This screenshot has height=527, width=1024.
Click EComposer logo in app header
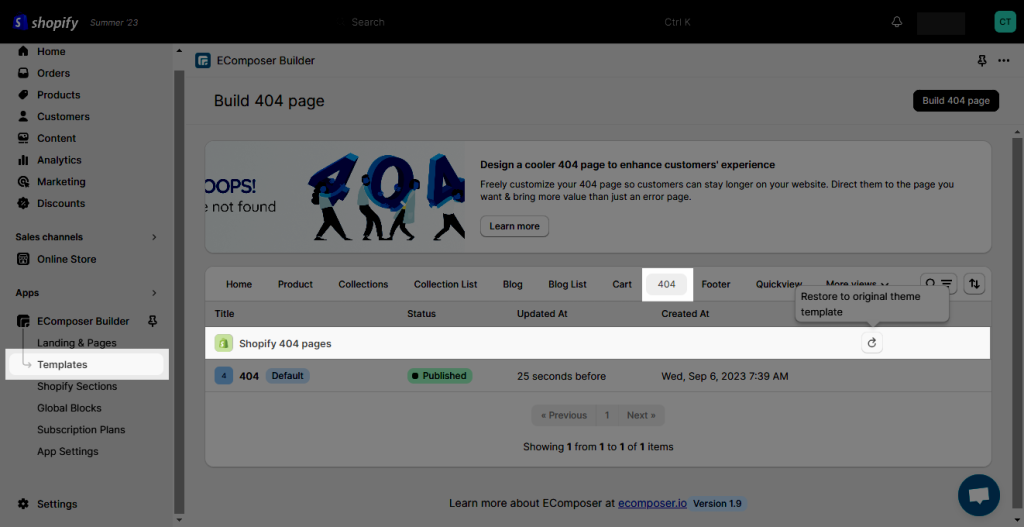[203, 61]
